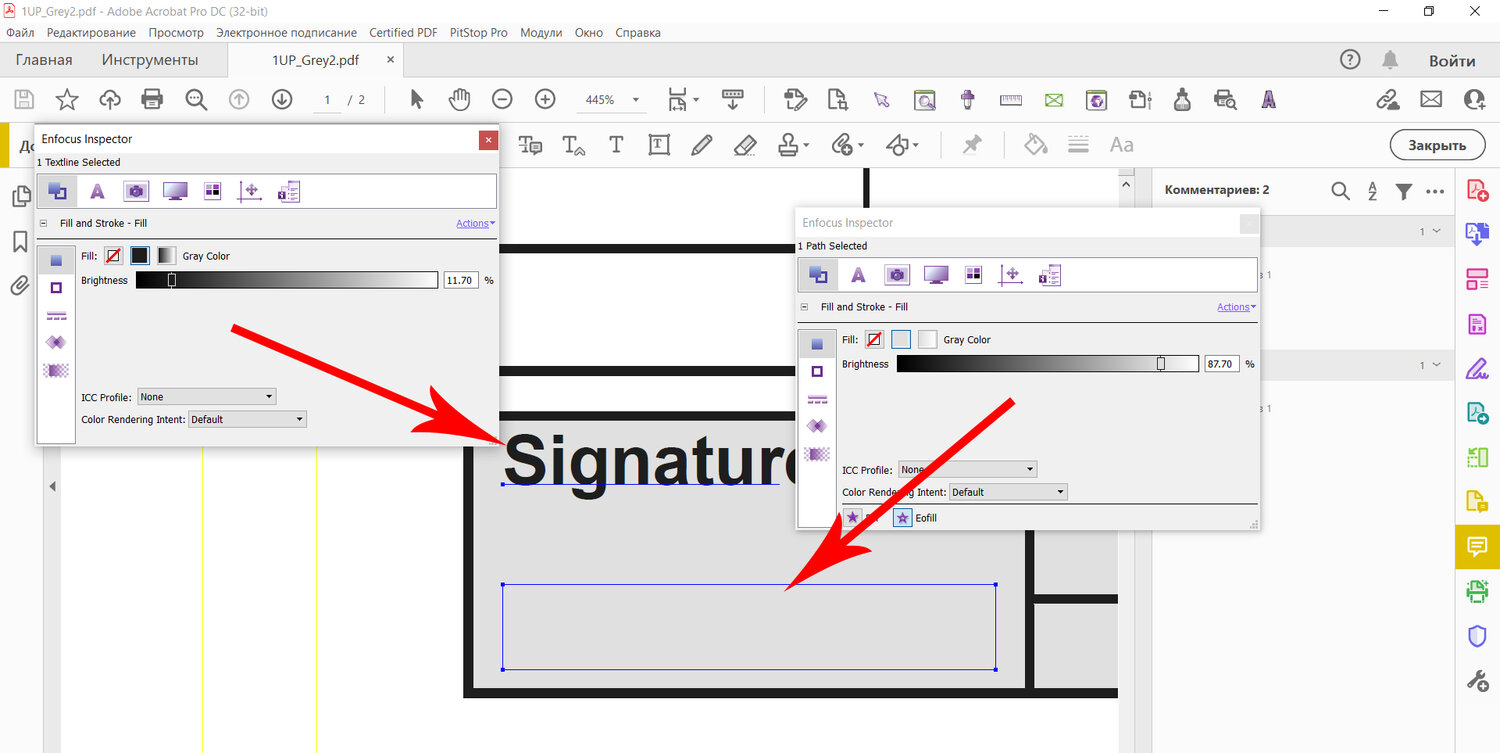Open the Редактирование menu

[x=91, y=32]
